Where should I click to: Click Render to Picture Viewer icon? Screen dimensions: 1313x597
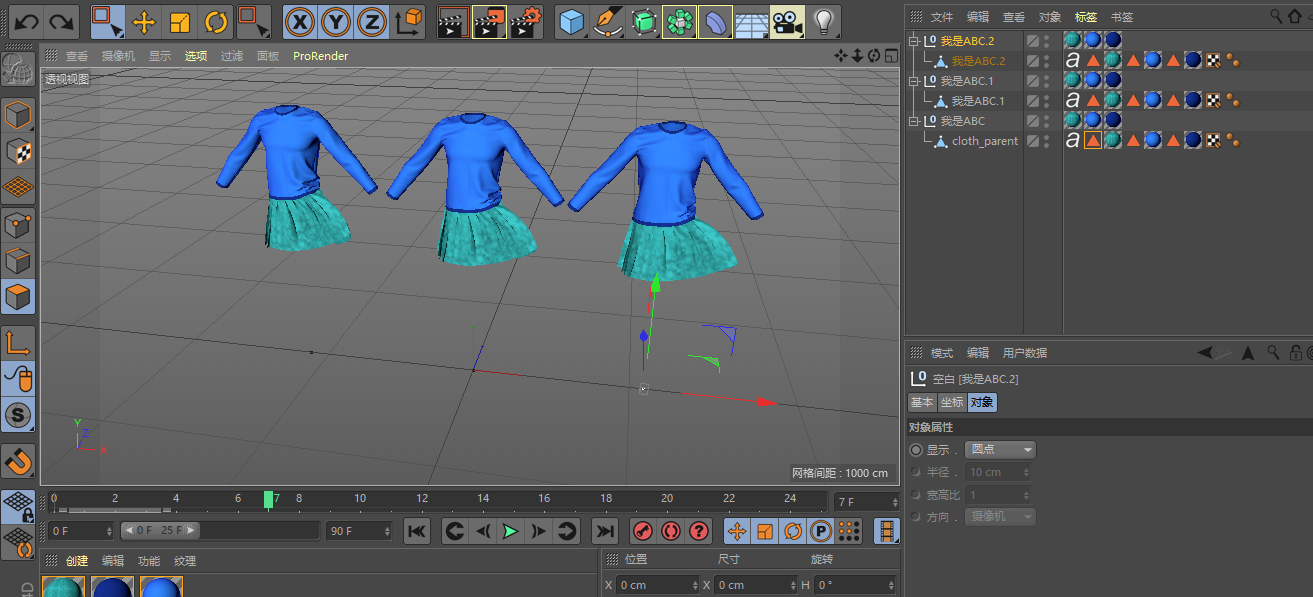pyautogui.click(x=489, y=21)
